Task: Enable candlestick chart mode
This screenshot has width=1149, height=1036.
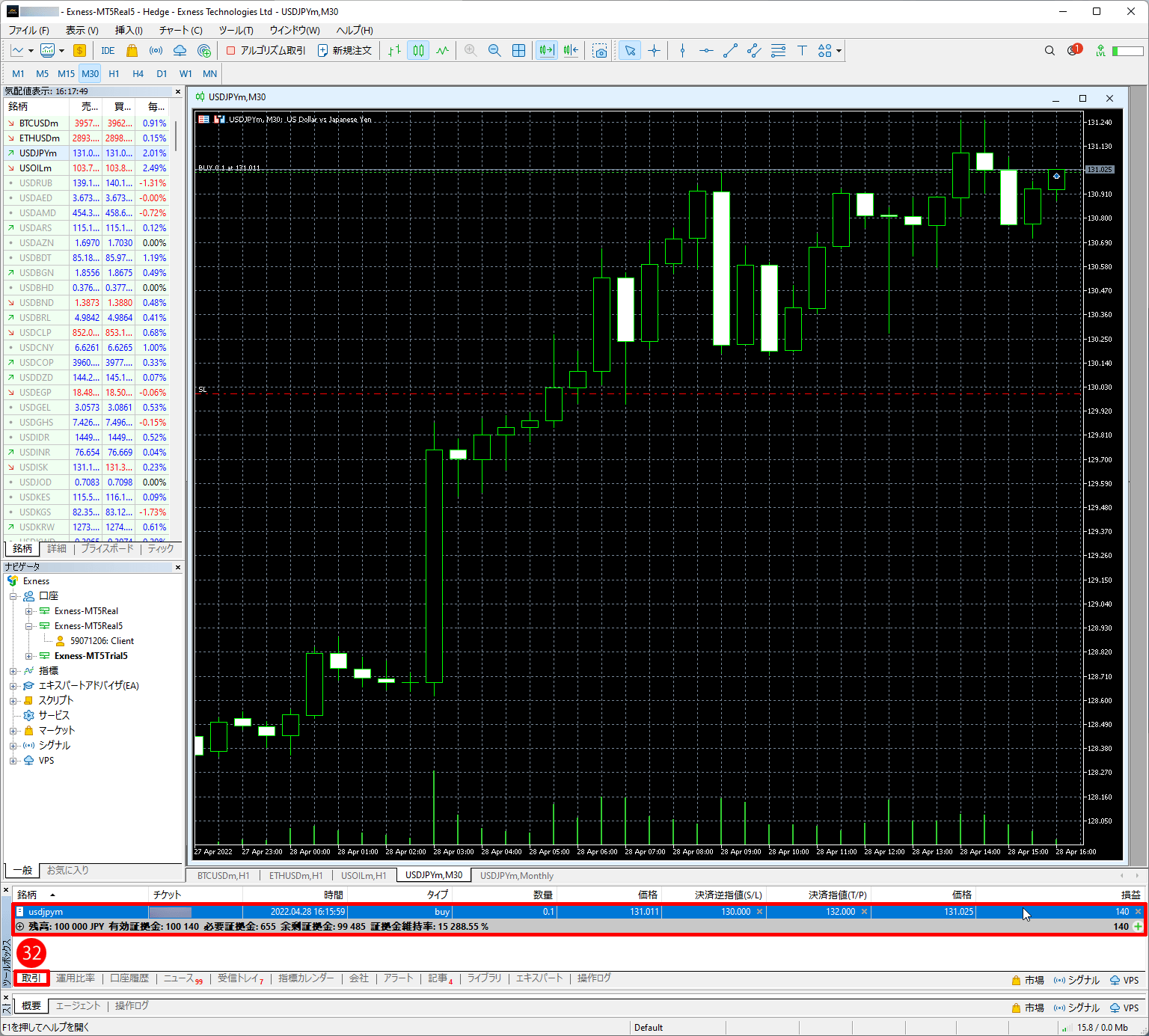Action: pos(419,51)
